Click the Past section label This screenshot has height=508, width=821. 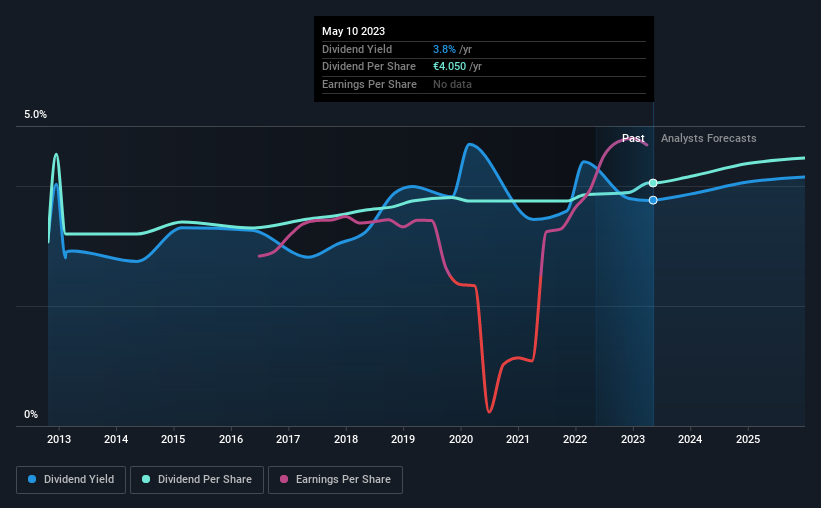pyautogui.click(x=633, y=138)
